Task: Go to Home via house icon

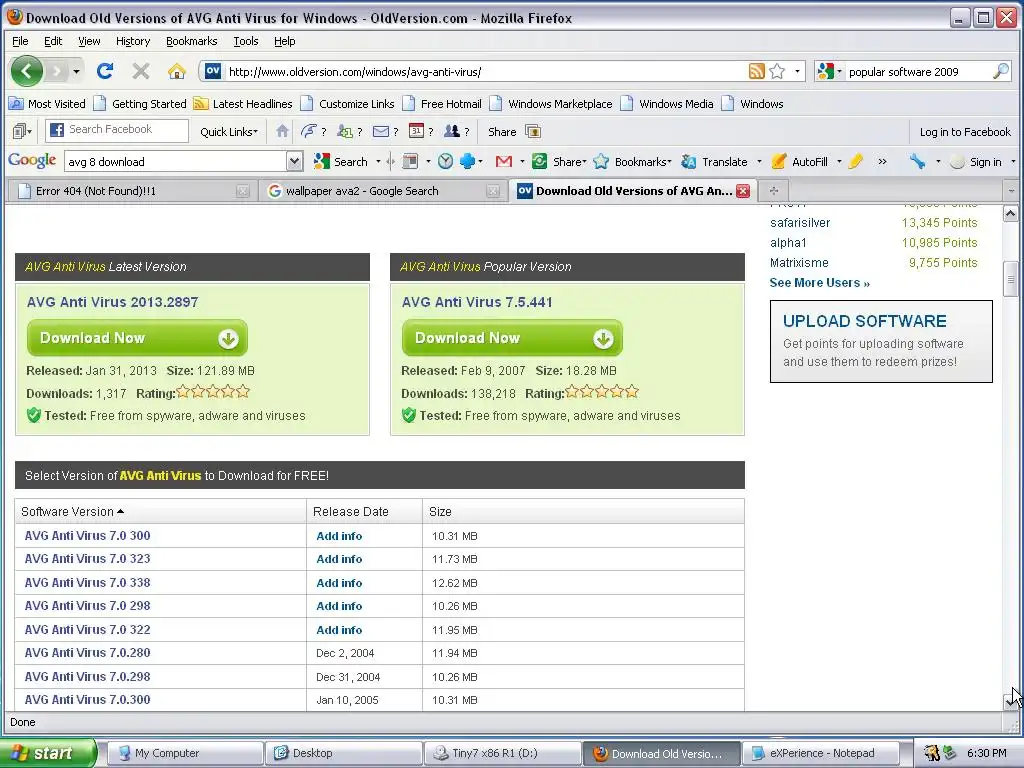Action: tap(176, 71)
